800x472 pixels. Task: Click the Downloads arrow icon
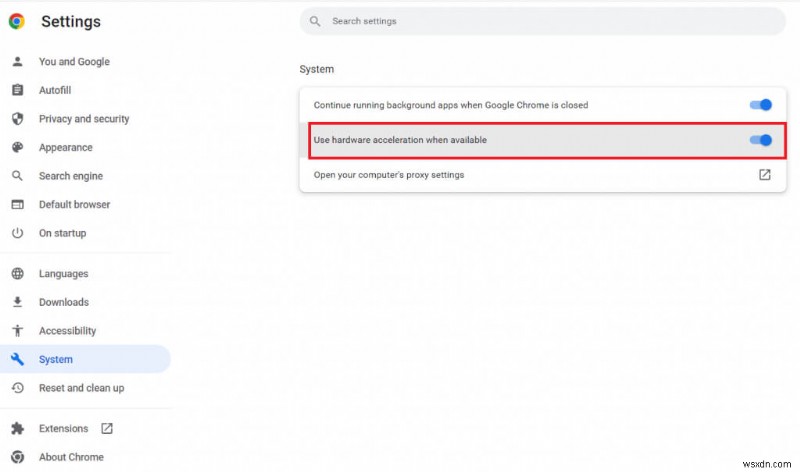(x=17, y=302)
